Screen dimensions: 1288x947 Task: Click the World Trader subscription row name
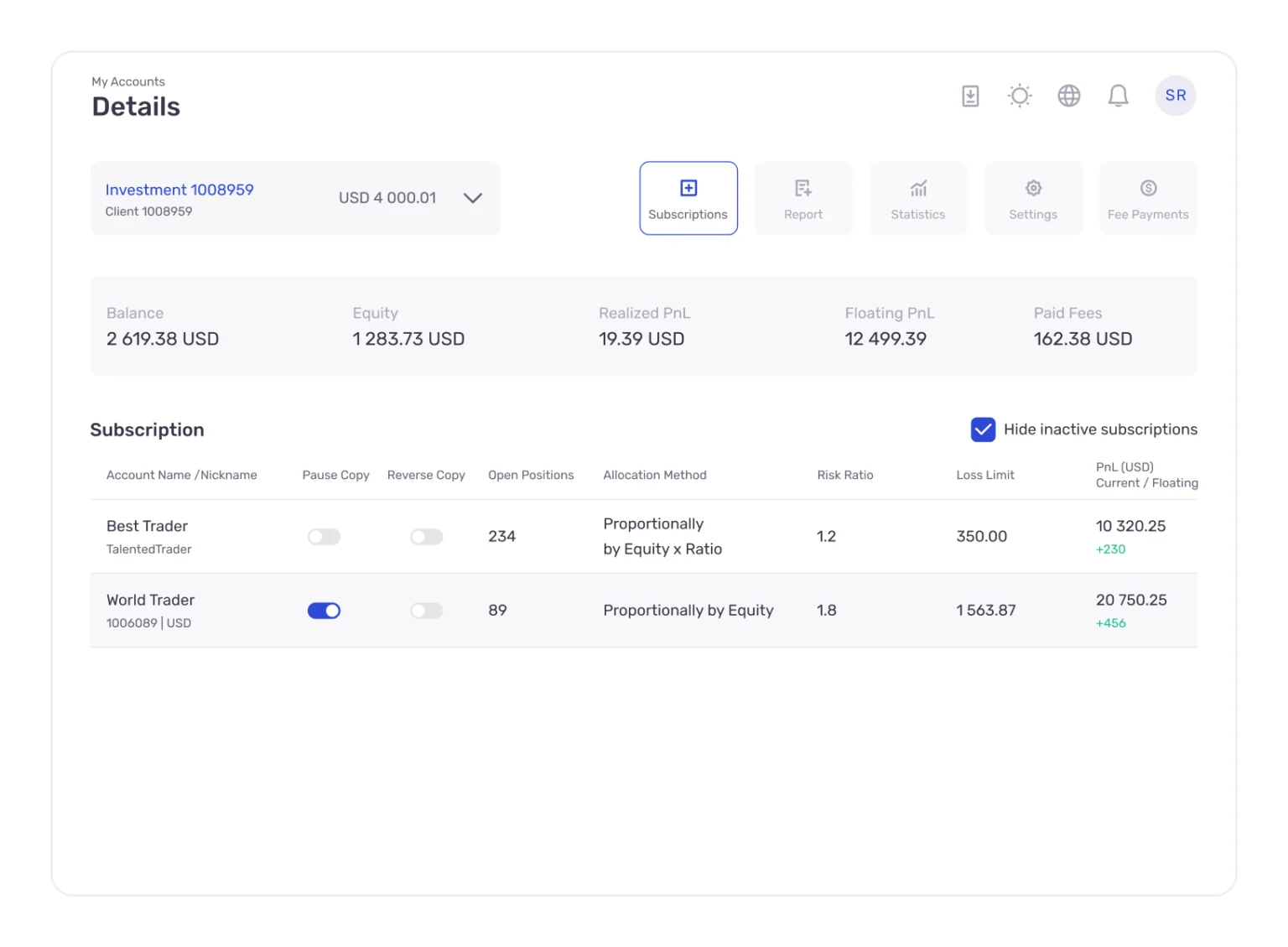coord(150,600)
